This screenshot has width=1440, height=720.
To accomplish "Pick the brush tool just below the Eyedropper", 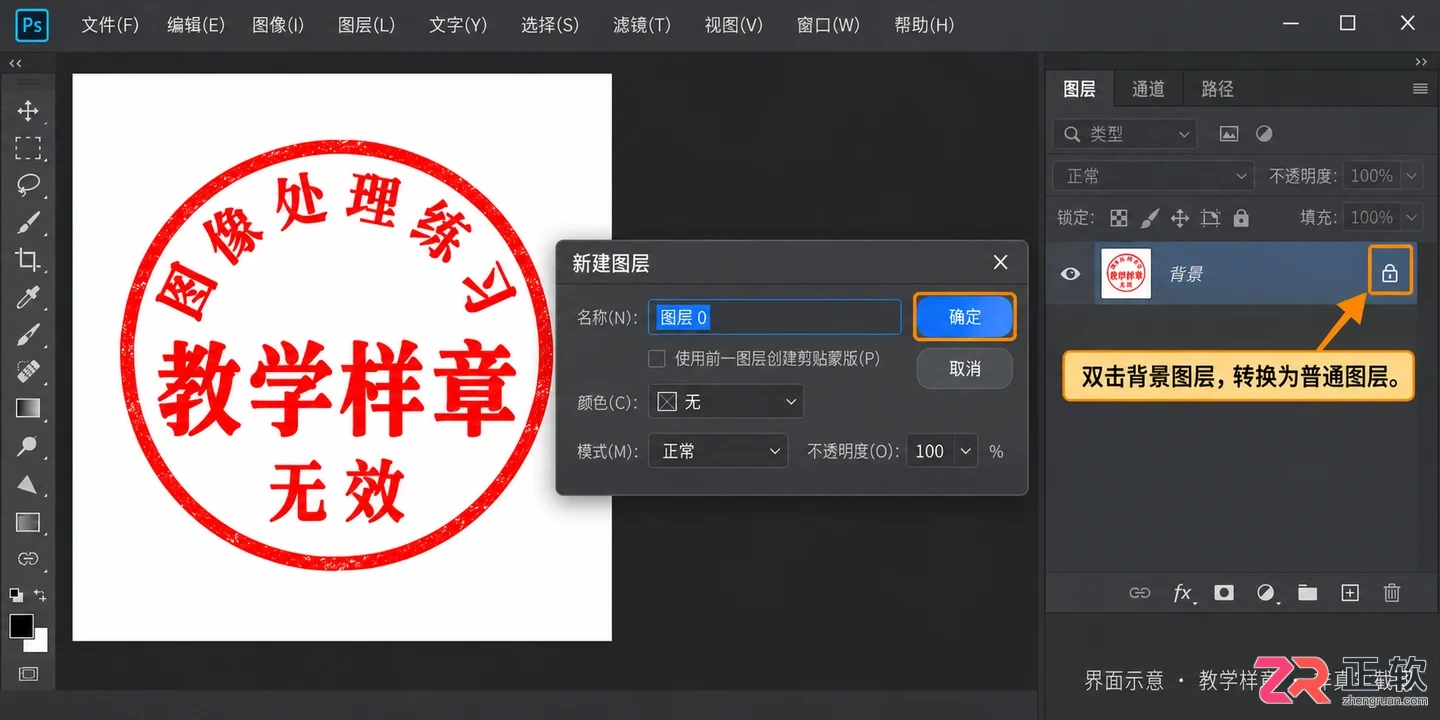I will pos(28,334).
